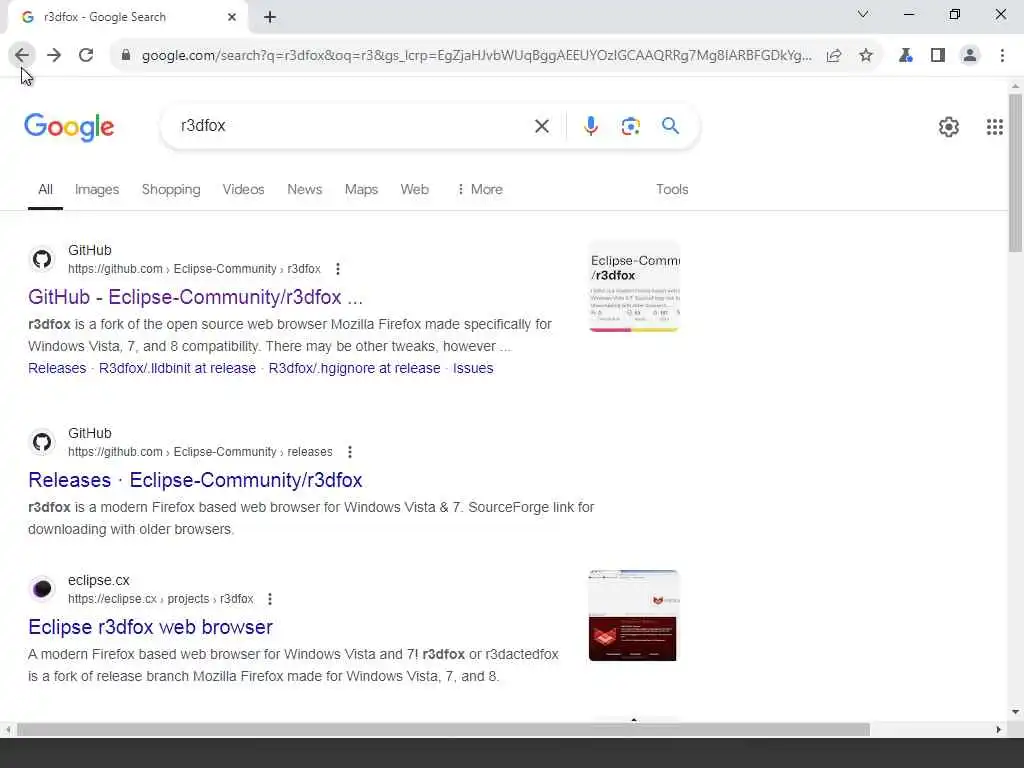Image resolution: width=1024 pixels, height=768 pixels.
Task: Click the github.com › Eclipse-Community › releases breadcrumb
Action: (200, 452)
